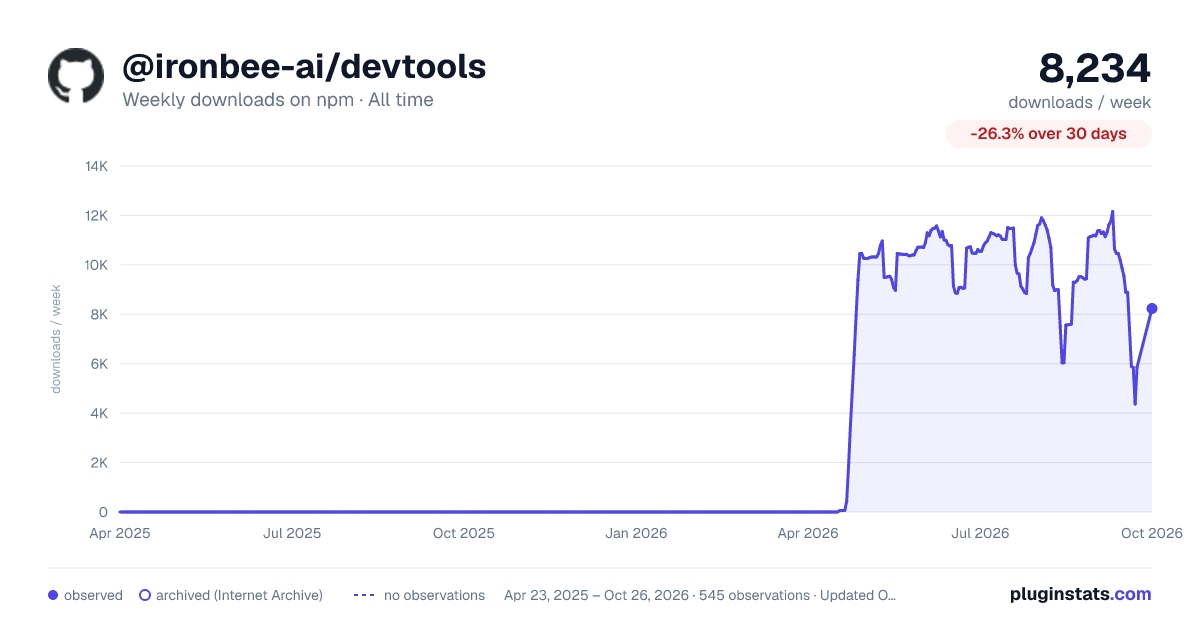Click the @ironbee-ai/devtools package title
1200x630 pixels.
pos(304,66)
